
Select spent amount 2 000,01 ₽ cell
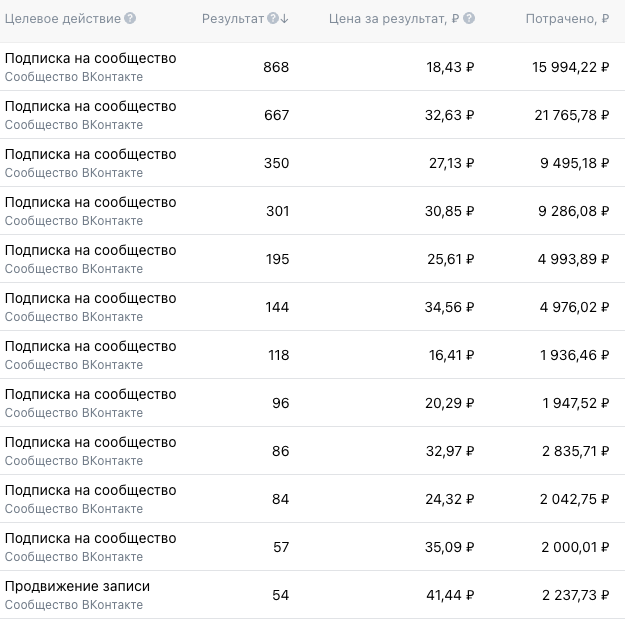pyautogui.click(x=575, y=547)
